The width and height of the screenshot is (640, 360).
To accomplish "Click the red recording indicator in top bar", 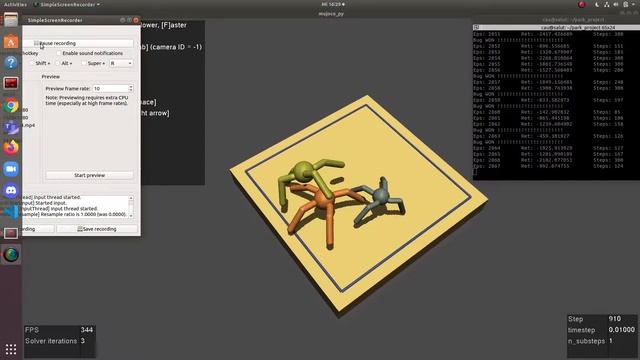I will [x=582, y=4].
